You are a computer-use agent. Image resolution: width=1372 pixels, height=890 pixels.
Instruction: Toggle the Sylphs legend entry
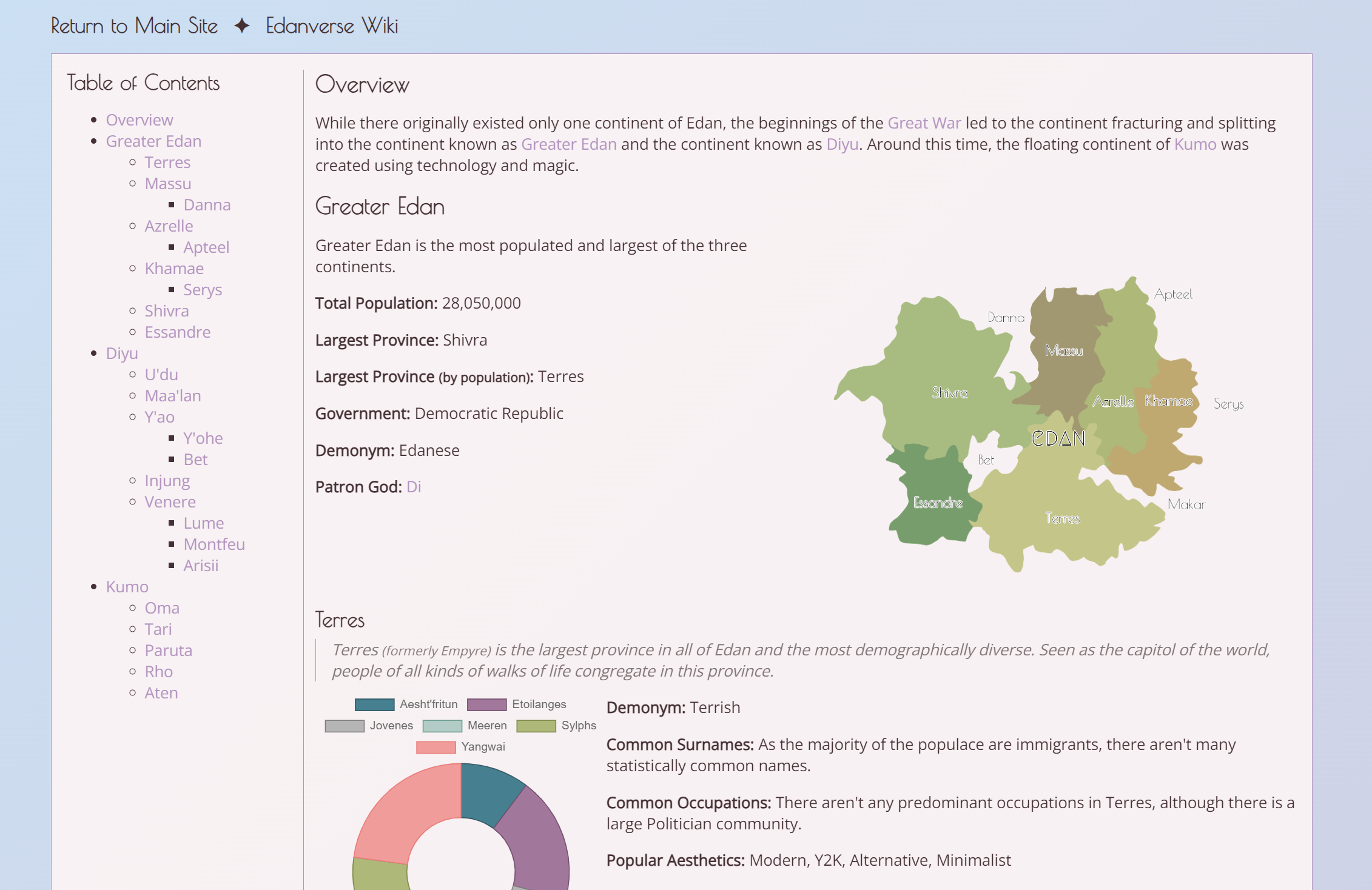click(536, 726)
